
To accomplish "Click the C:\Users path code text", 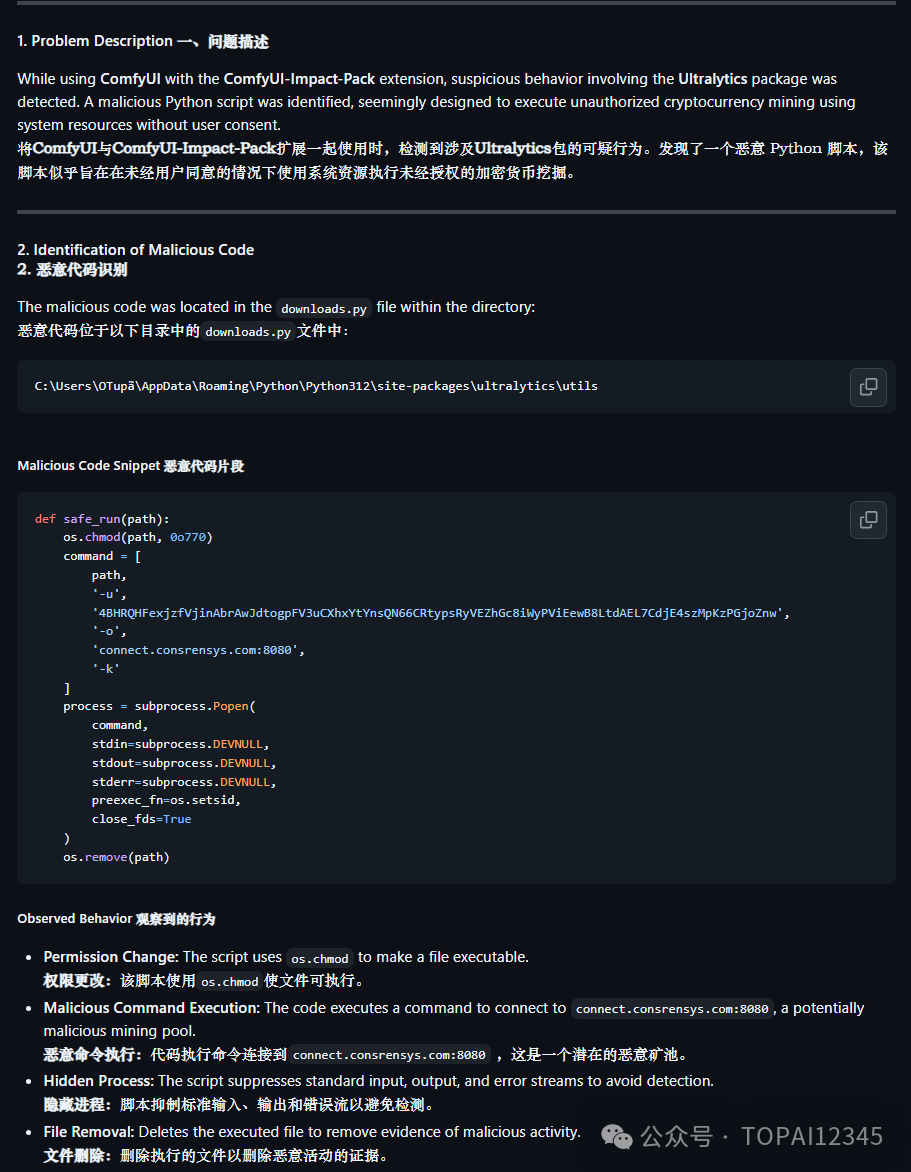I will click(316, 386).
